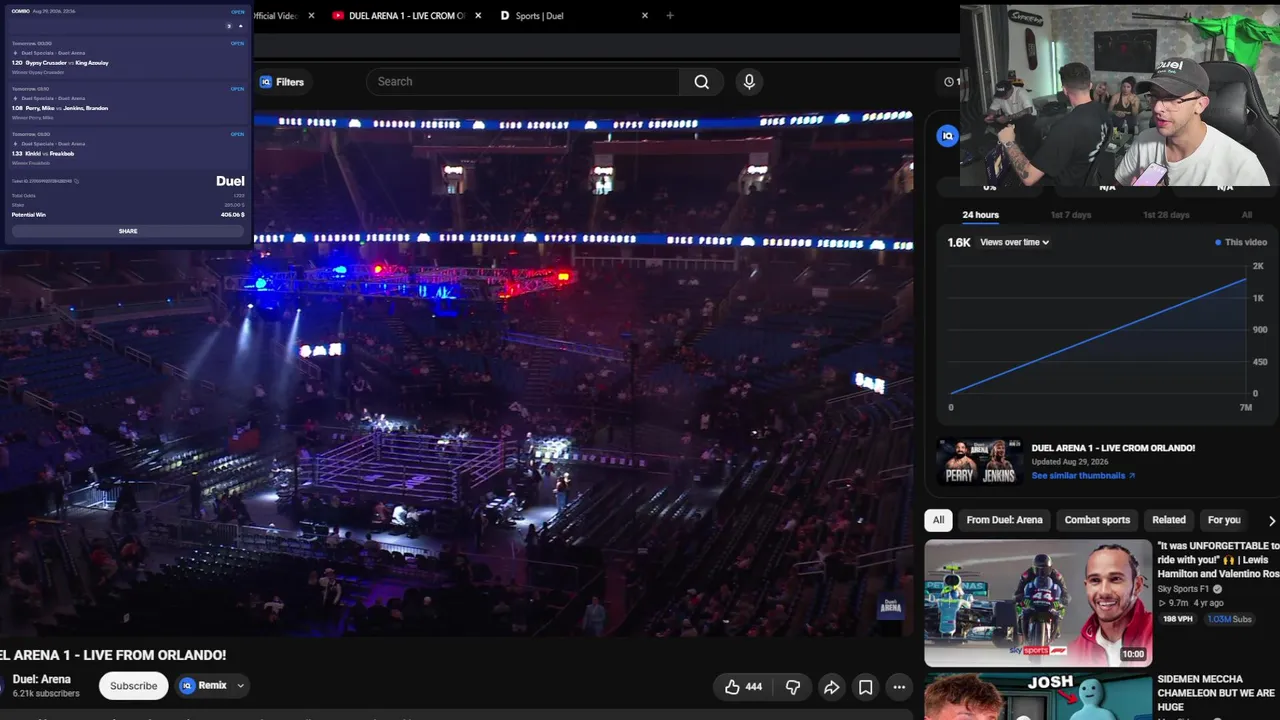Open the three-dot more actions menu
This screenshot has width=1280, height=720.
899,687
